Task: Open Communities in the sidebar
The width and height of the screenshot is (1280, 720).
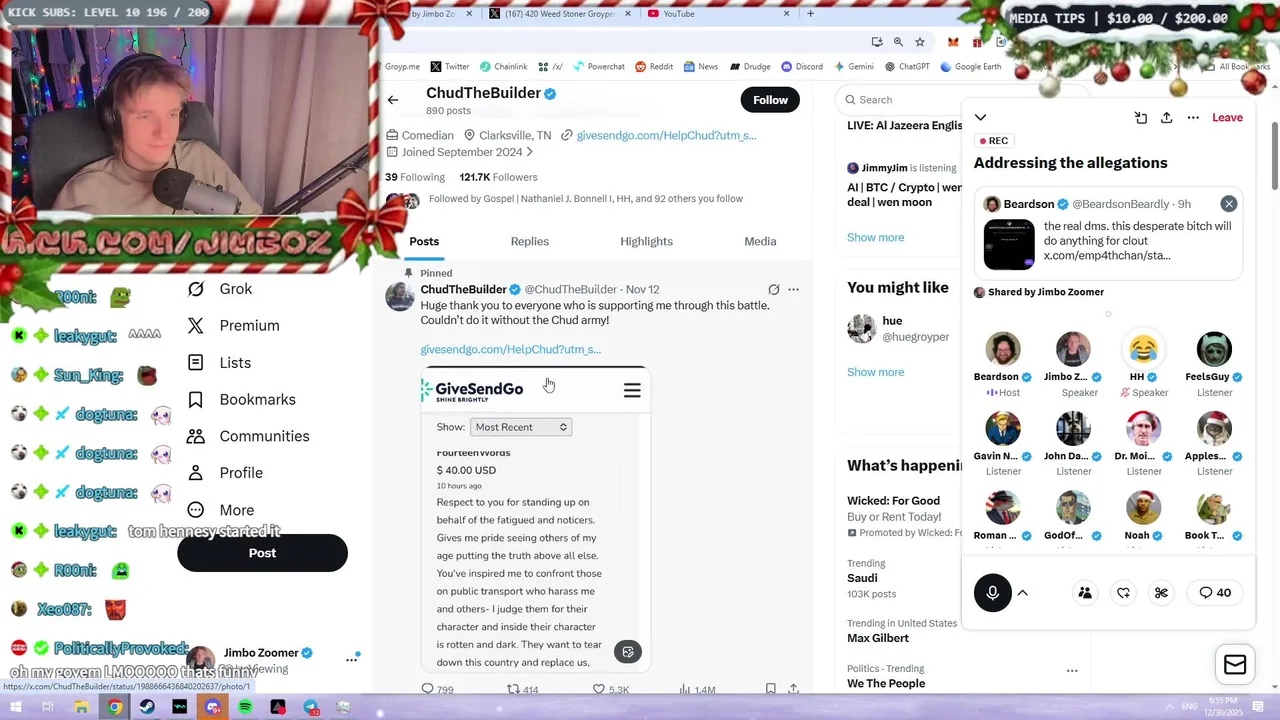Action: click(249, 436)
